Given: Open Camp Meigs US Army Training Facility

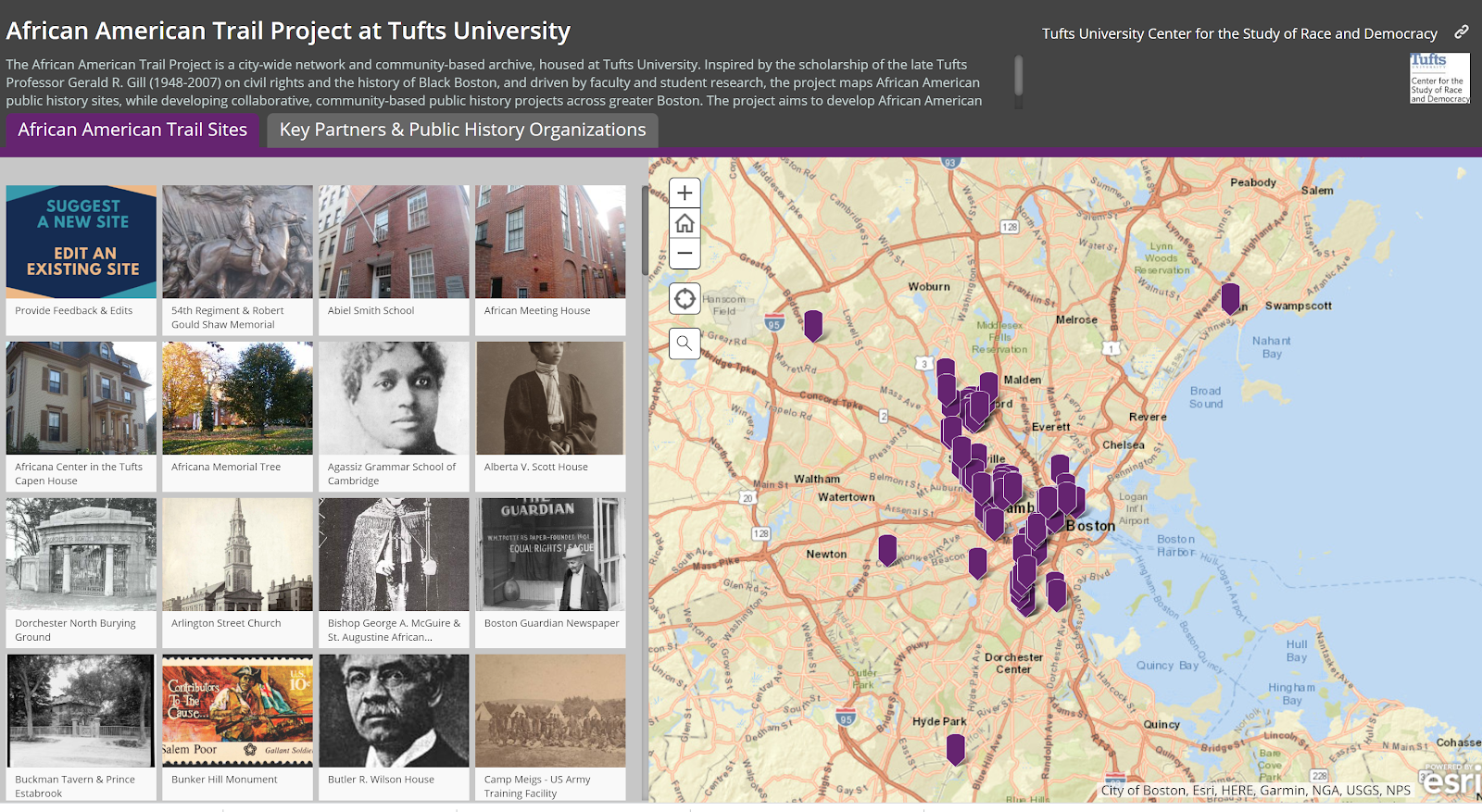Looking at the screenshot, I should pos(551,728).
